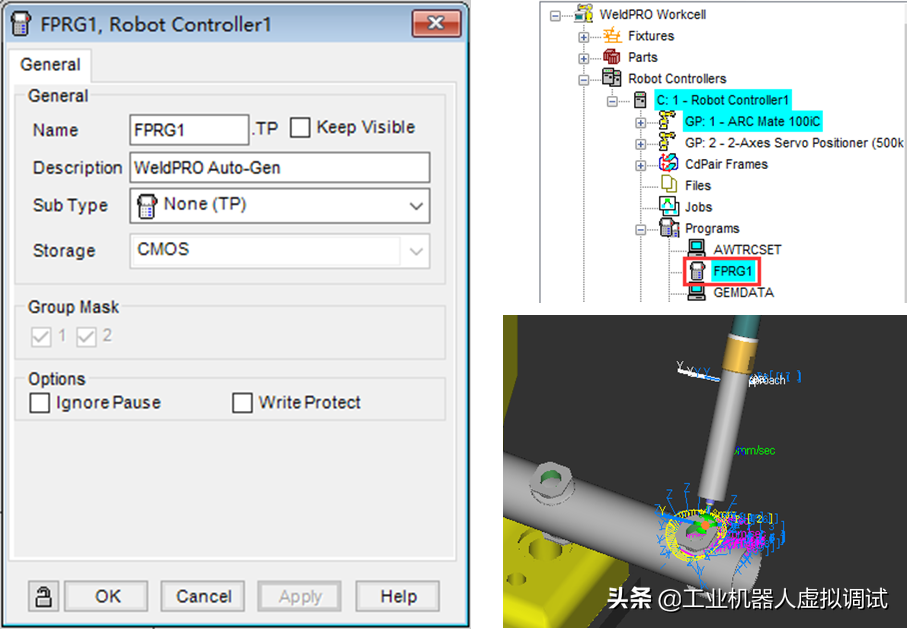The image size is (907, 629).
Task: Click the AWTRCSET program icon
Action: coord(697,249)
